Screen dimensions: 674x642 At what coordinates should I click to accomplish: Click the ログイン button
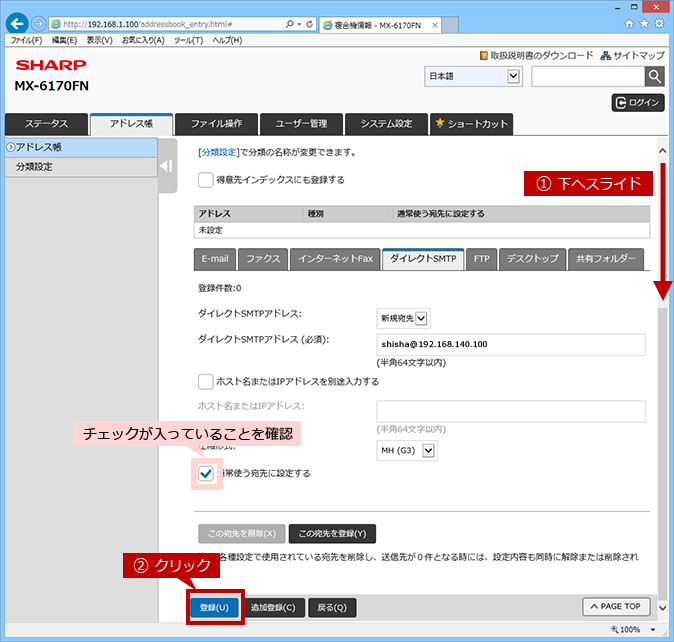click(x=638, y=103)
